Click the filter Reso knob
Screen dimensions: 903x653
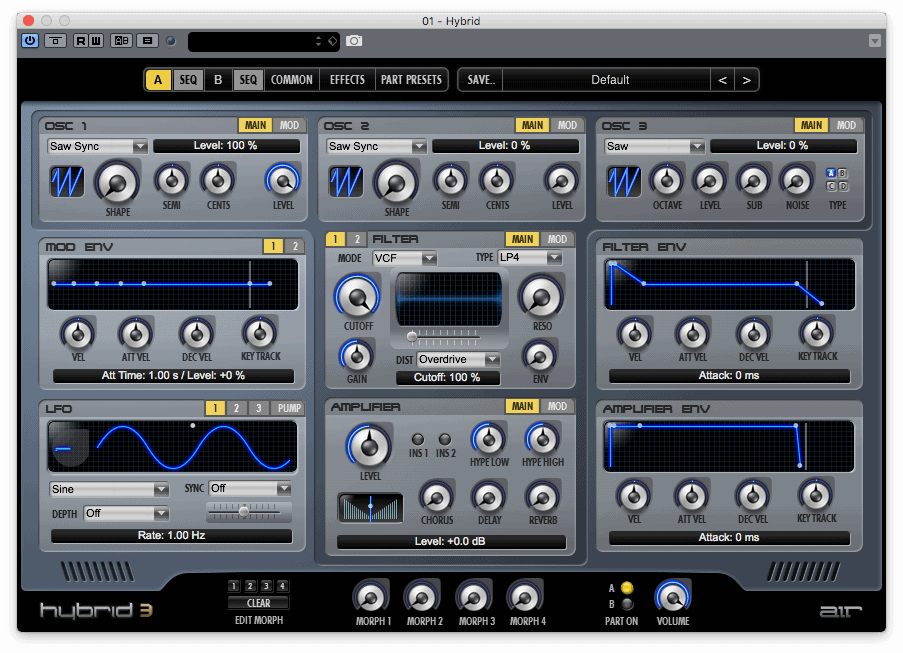541,297
